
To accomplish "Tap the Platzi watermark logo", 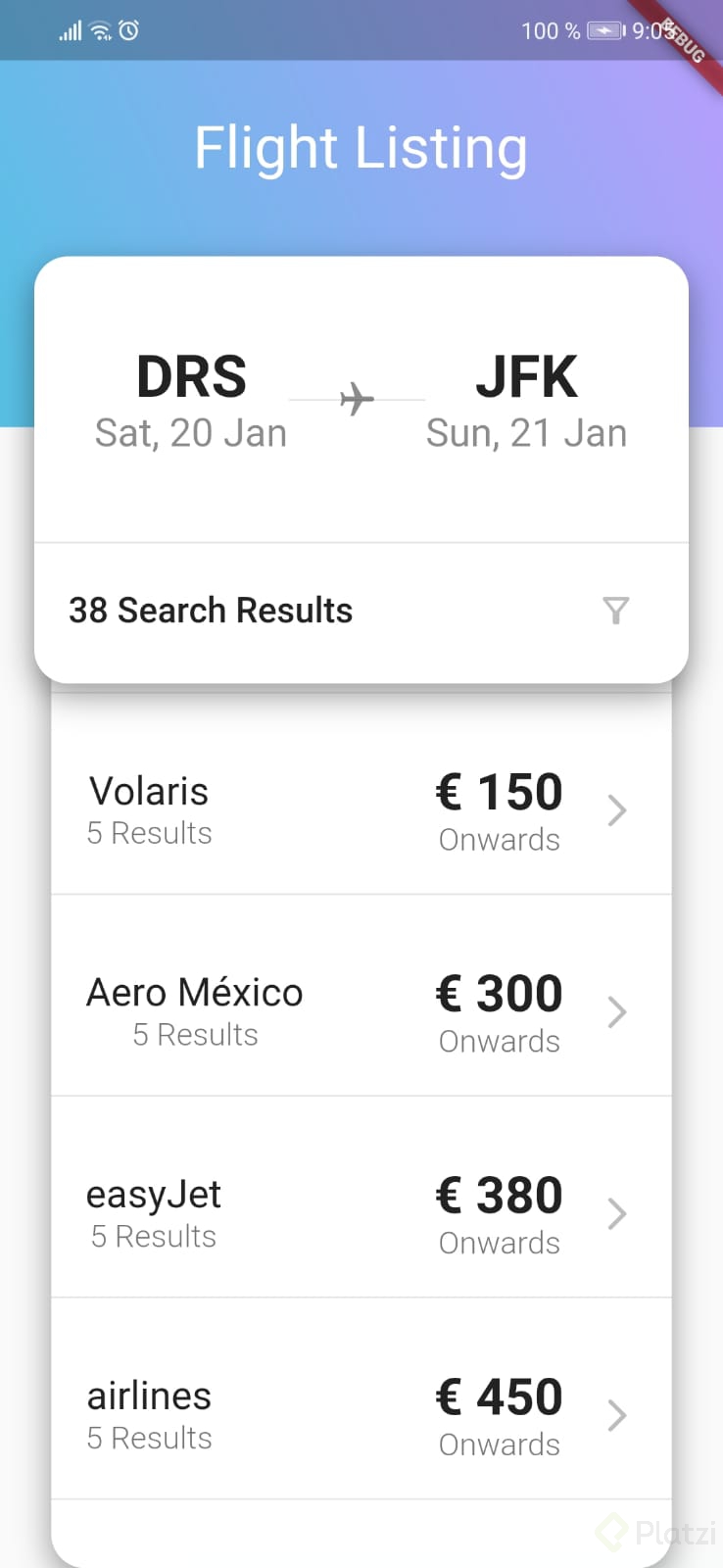I will [656, 1532].
